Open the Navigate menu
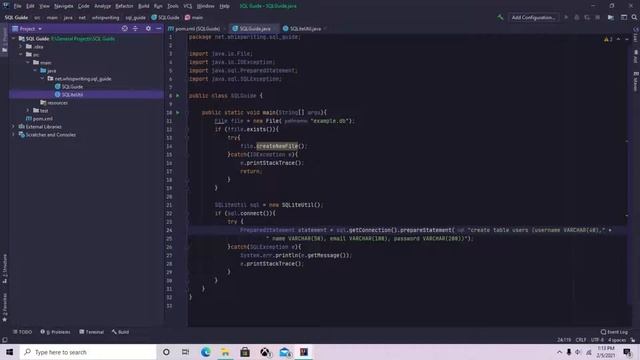 (x=64, y=6)
